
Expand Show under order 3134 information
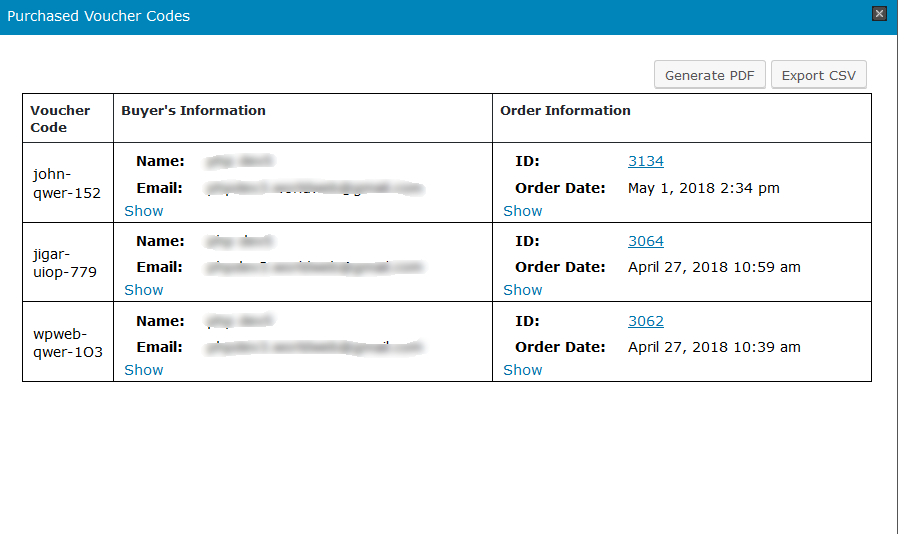tap(522, 211)
